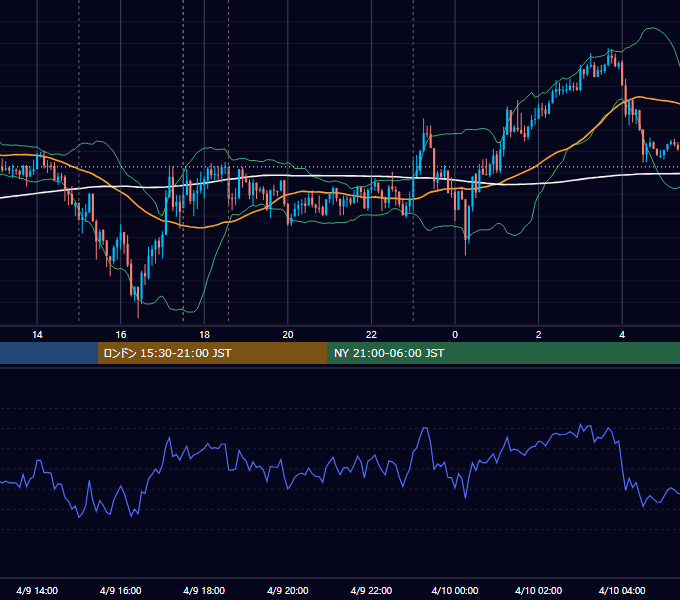Click the 4/9 16:00 indicator axis label
The width and height of the screenshot is (680, 600).
click(121, 590)
